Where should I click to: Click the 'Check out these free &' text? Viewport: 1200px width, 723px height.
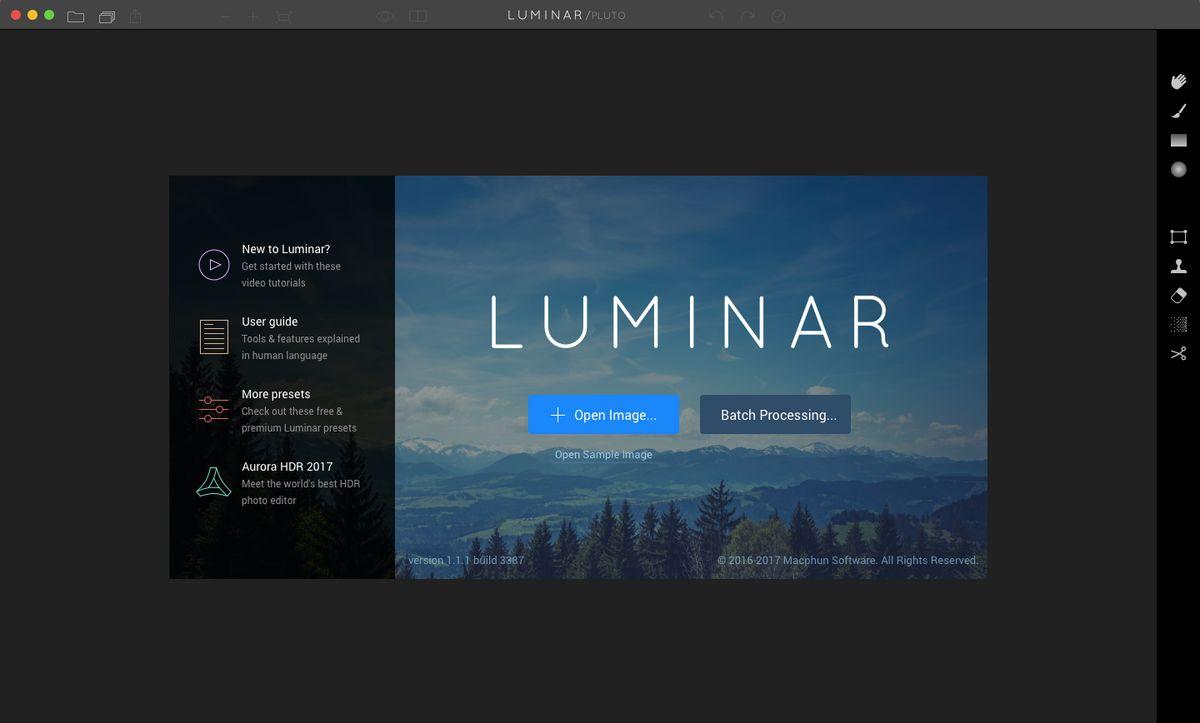coord(292,412)
